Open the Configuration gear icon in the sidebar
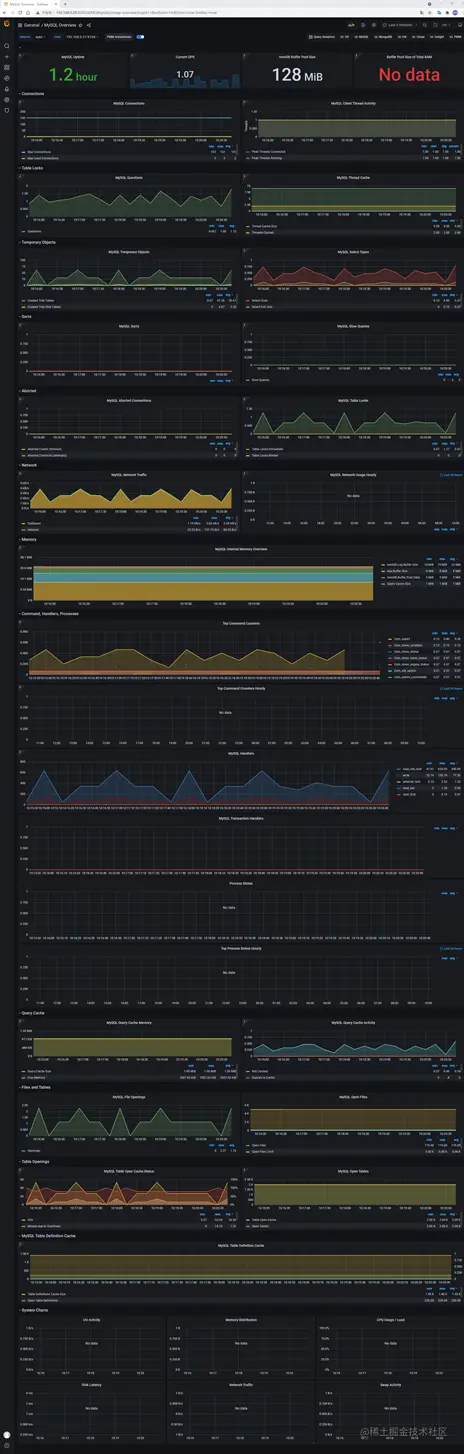This screenshot has width=464, height=1454. pos(7,100)
